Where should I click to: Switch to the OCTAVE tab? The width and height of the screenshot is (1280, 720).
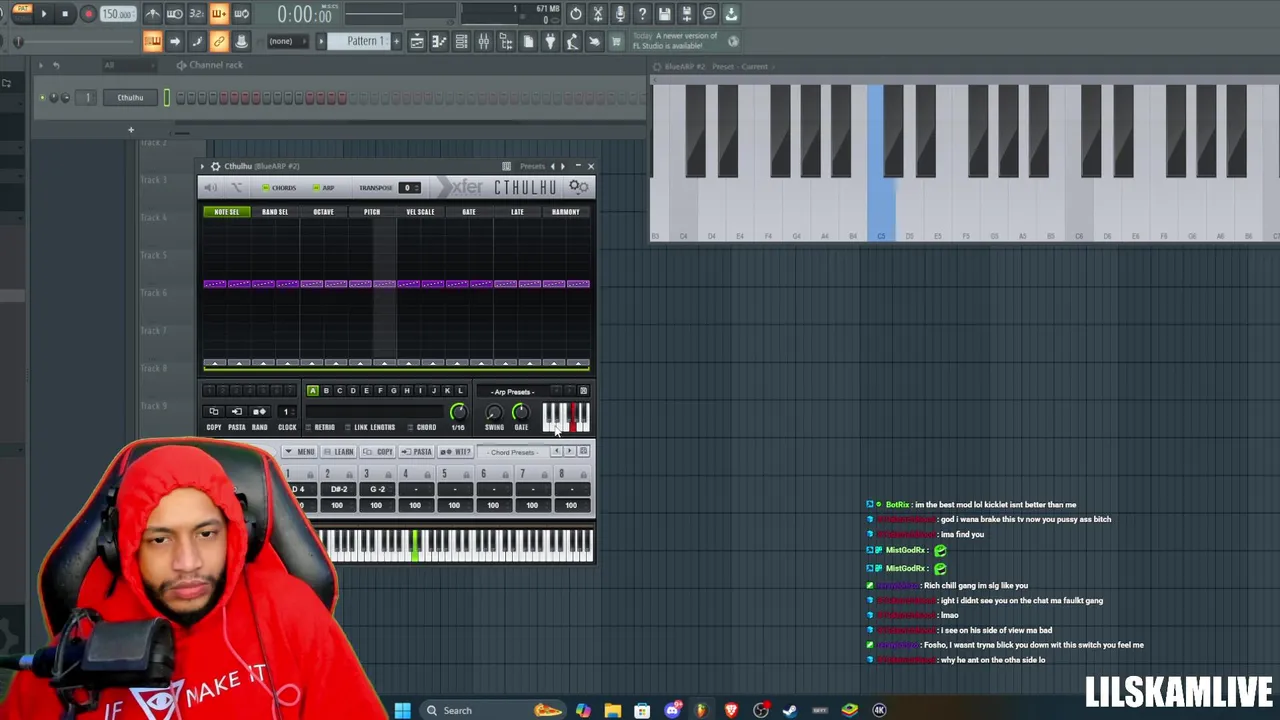(x=323, y=212)
